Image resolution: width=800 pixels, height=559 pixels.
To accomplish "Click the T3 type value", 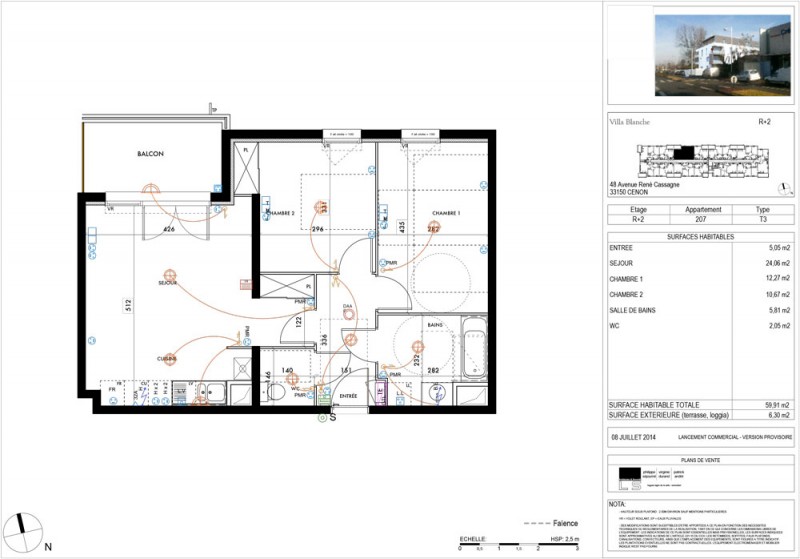I will (x=763, y=219).
